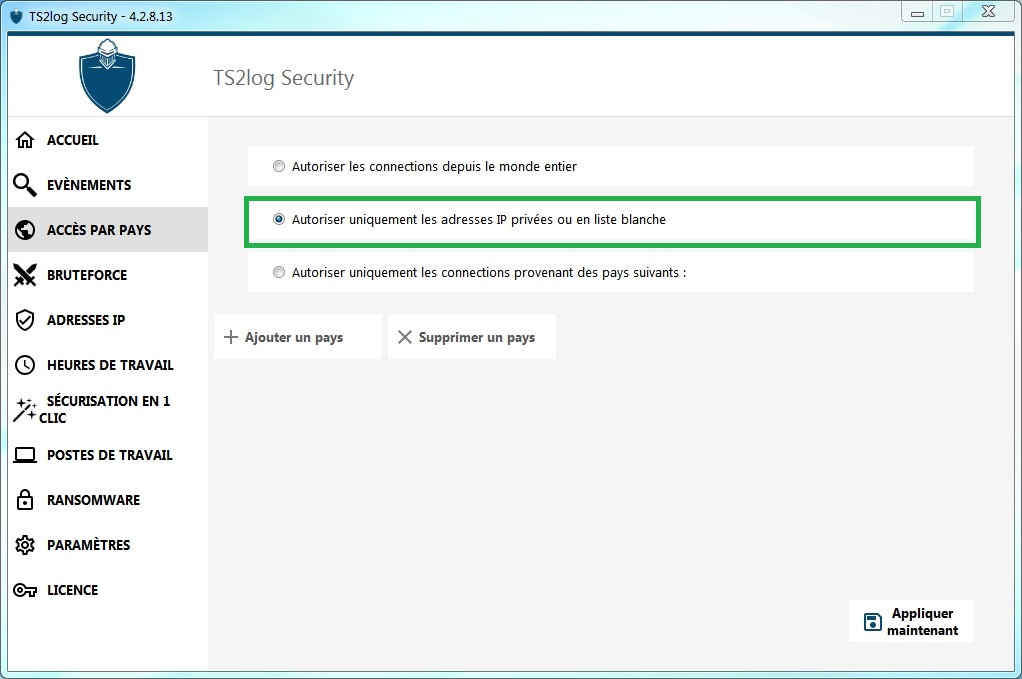Open the LICENCE section
Viewport: 1022px width, 679px height.
point(108,590)
